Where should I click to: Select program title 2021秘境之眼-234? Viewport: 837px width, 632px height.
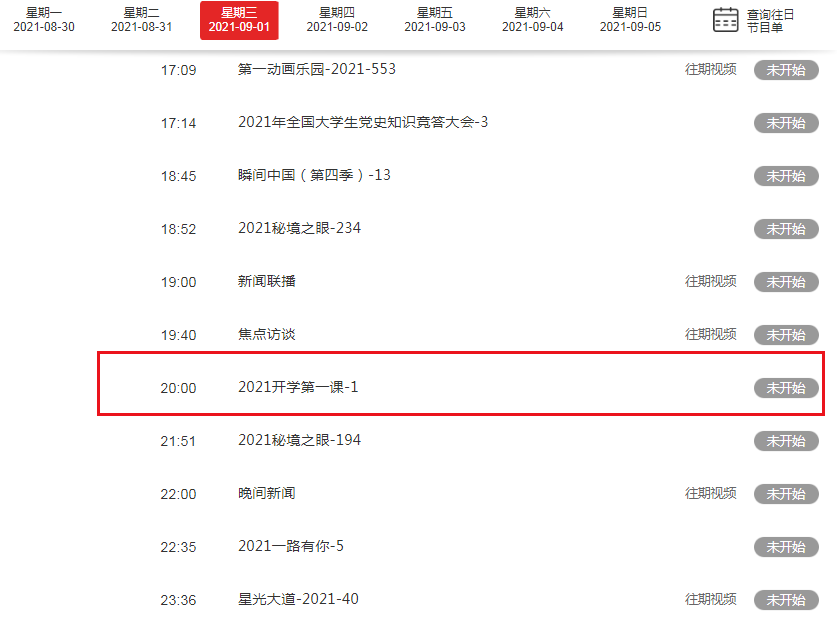coord(299,228)
